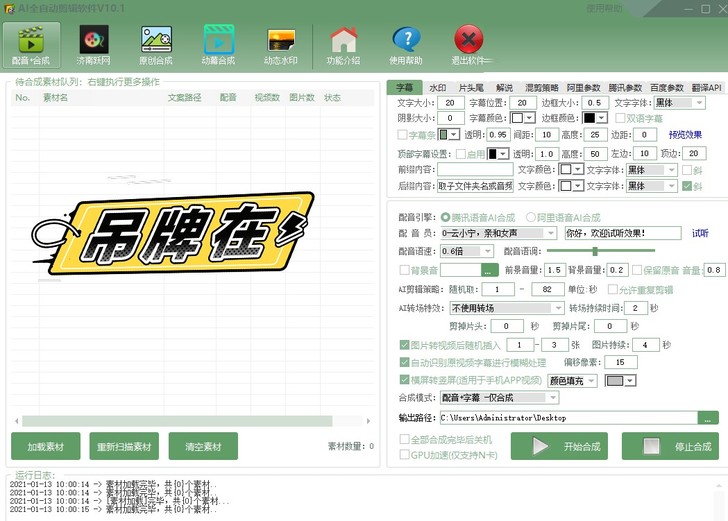Click the 开始合成 button
The image size is (728, 521).
click(559, 446)
